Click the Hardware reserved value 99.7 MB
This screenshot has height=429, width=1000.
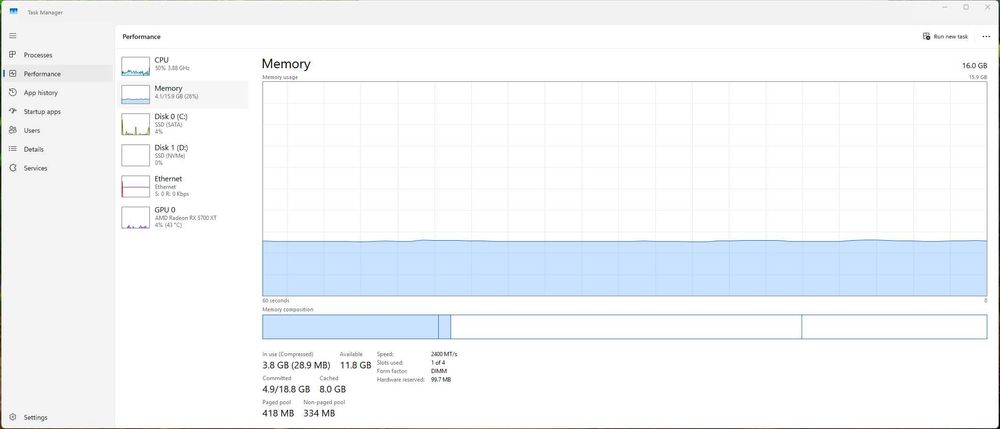tap(441, 379)
